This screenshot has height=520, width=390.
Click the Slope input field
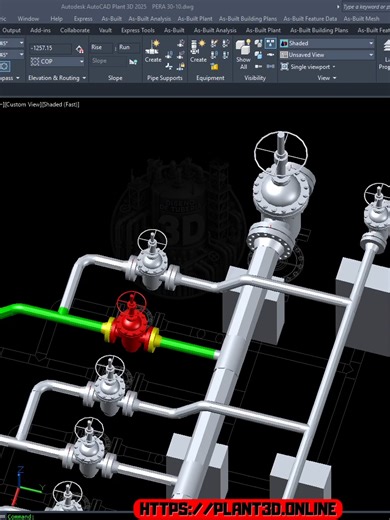pyautogui.click(x=108, y=61)
